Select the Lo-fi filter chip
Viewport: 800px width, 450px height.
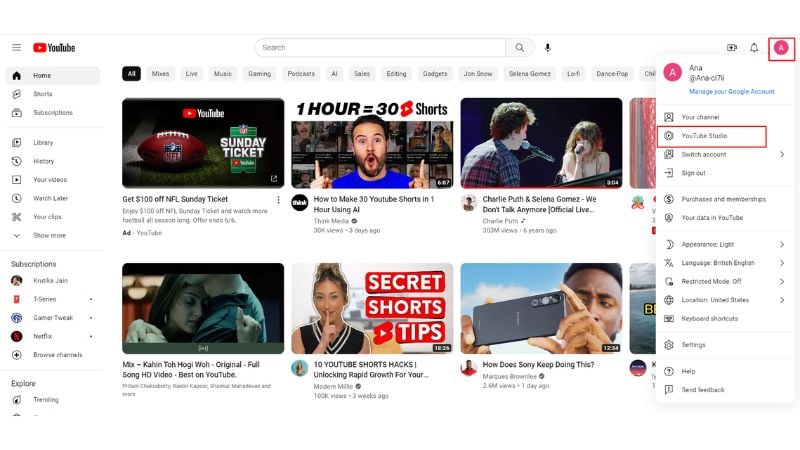[x=573, y=73]
